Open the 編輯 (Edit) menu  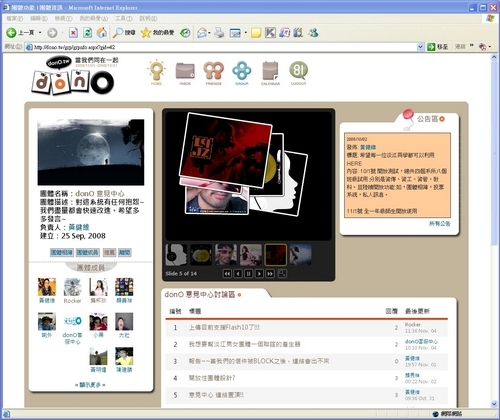[x=39, y=18]
